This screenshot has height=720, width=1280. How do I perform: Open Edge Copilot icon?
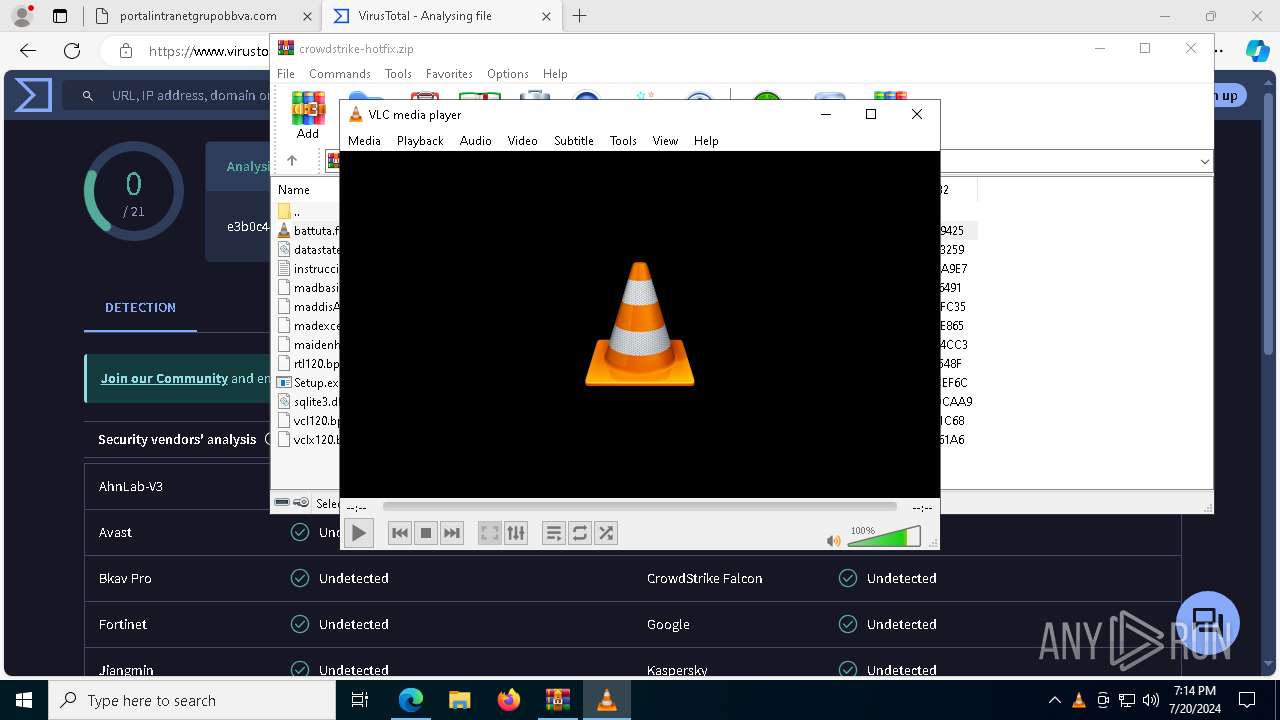tap(1257, 51)
